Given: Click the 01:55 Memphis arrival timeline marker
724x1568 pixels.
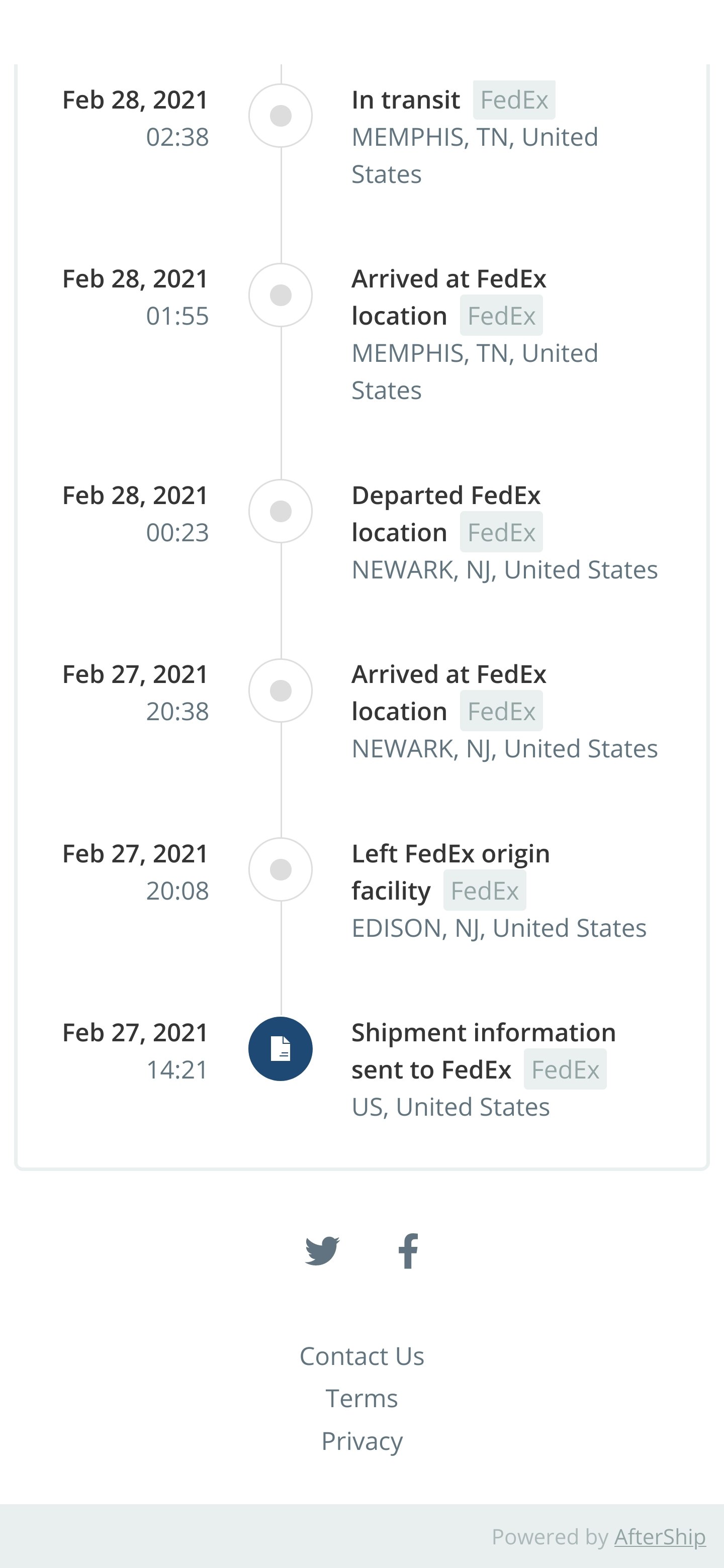Looking at the screenshot, I should 280,295.
